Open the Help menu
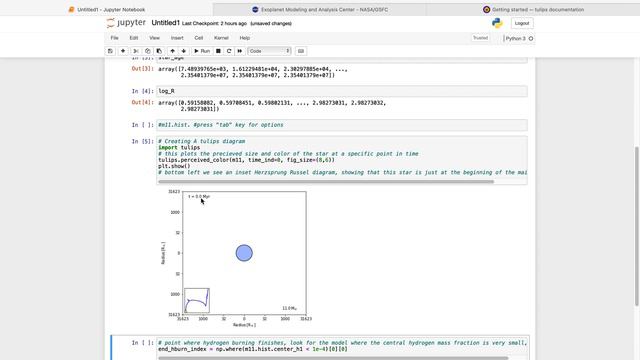Screen dimensions: 640x360 tap(244, 38)
